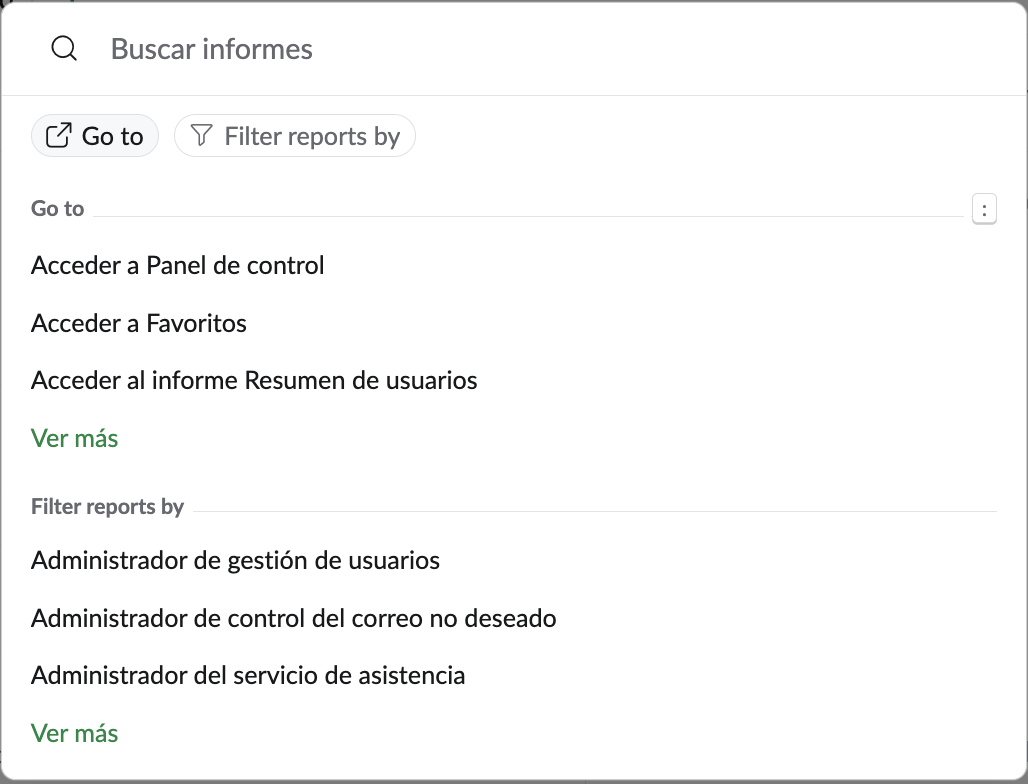Image resolution: width=1028 pixels, height=784 pixels.
Task: Click the external-link icon in Go to chip
Action: coord(60,136)
